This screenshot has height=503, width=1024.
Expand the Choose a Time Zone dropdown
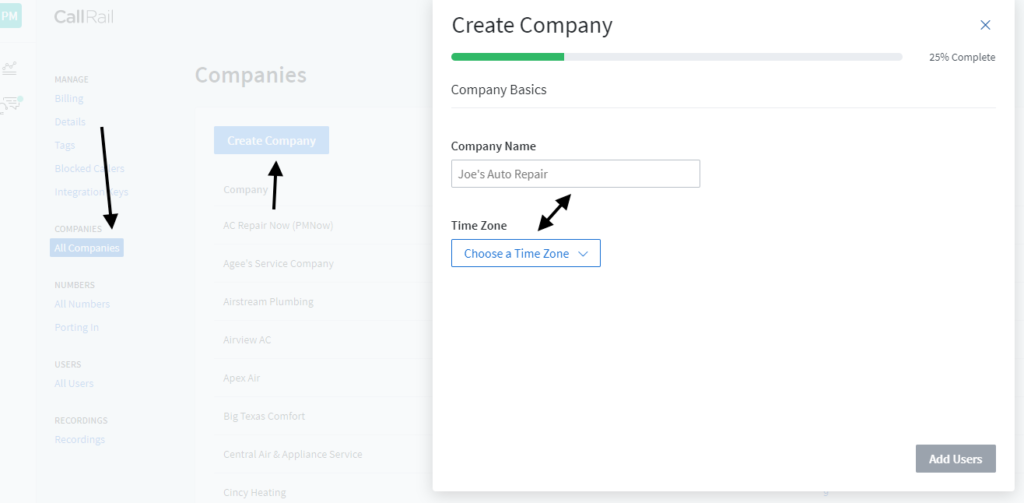coord(525,254)
